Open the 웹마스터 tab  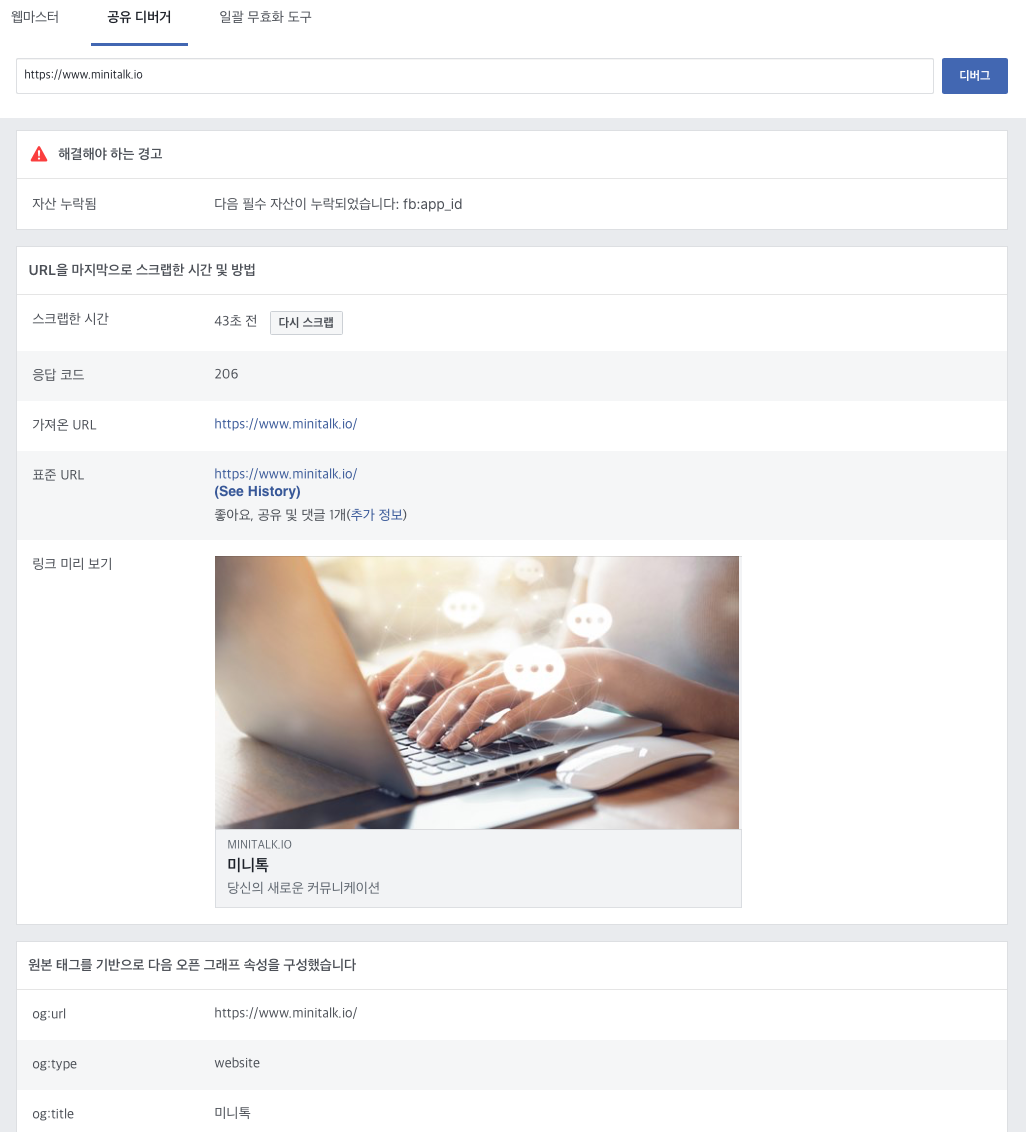pos(35,17)
